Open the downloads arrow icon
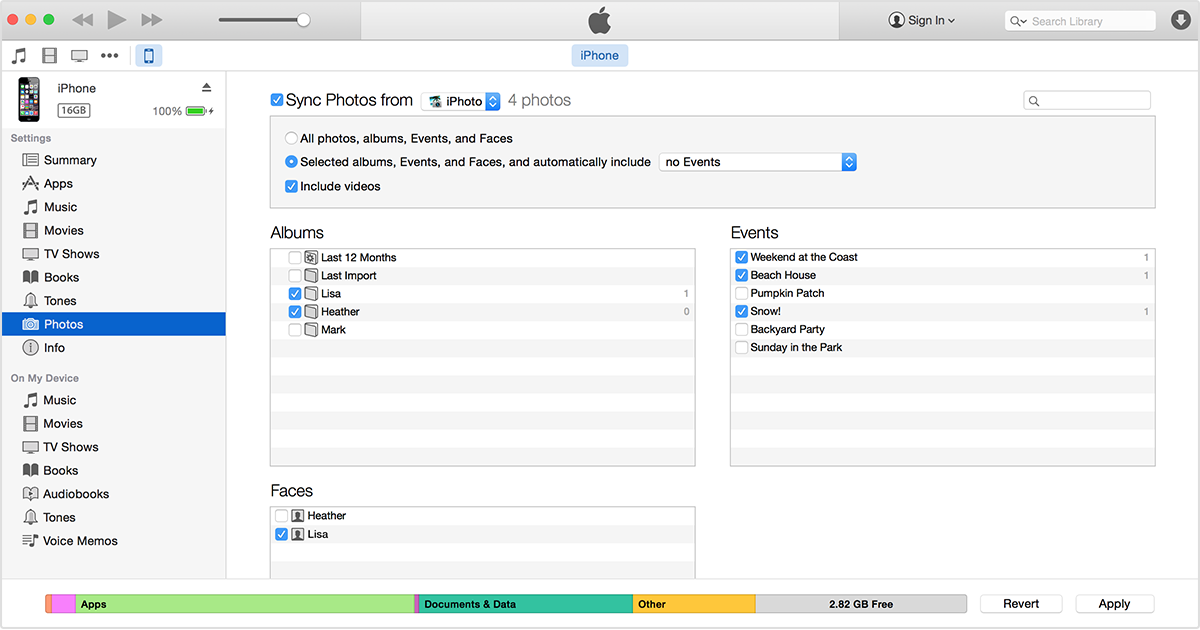Screen dimensions: 1200x630 click(x=1178, y=21)
